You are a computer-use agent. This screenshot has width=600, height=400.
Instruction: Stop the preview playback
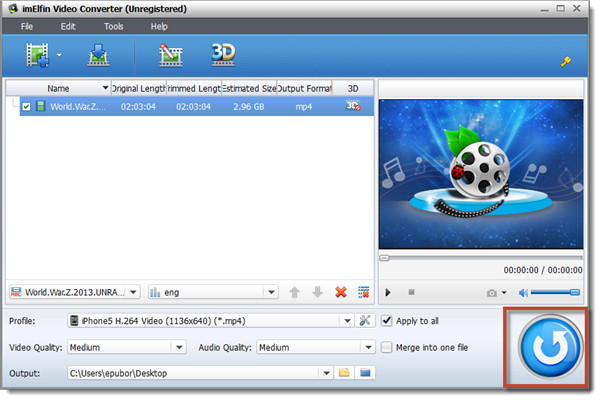coord(411,292)
